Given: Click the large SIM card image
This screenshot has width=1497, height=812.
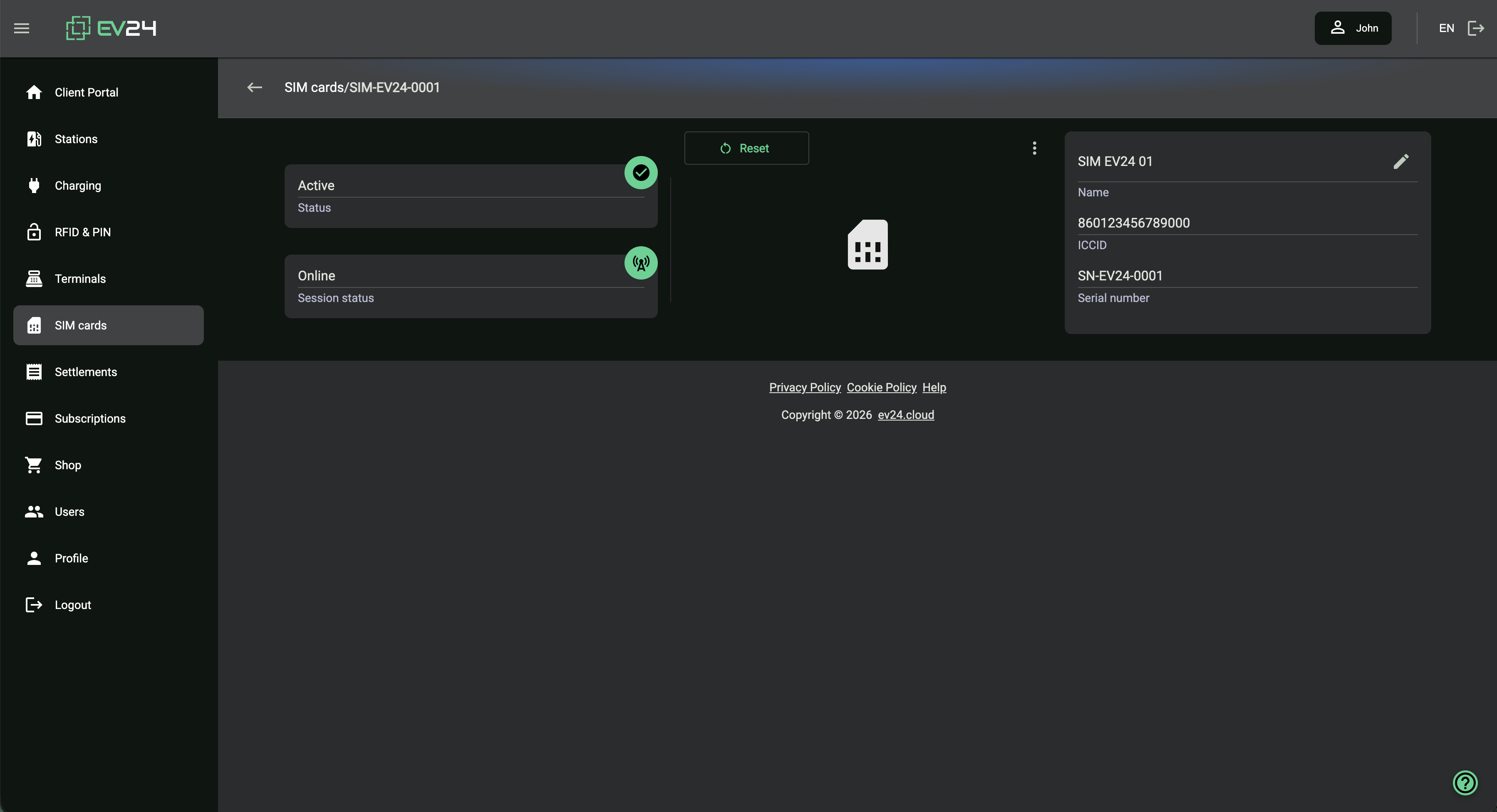Looking at the screenshot, I should click(867, 245).
